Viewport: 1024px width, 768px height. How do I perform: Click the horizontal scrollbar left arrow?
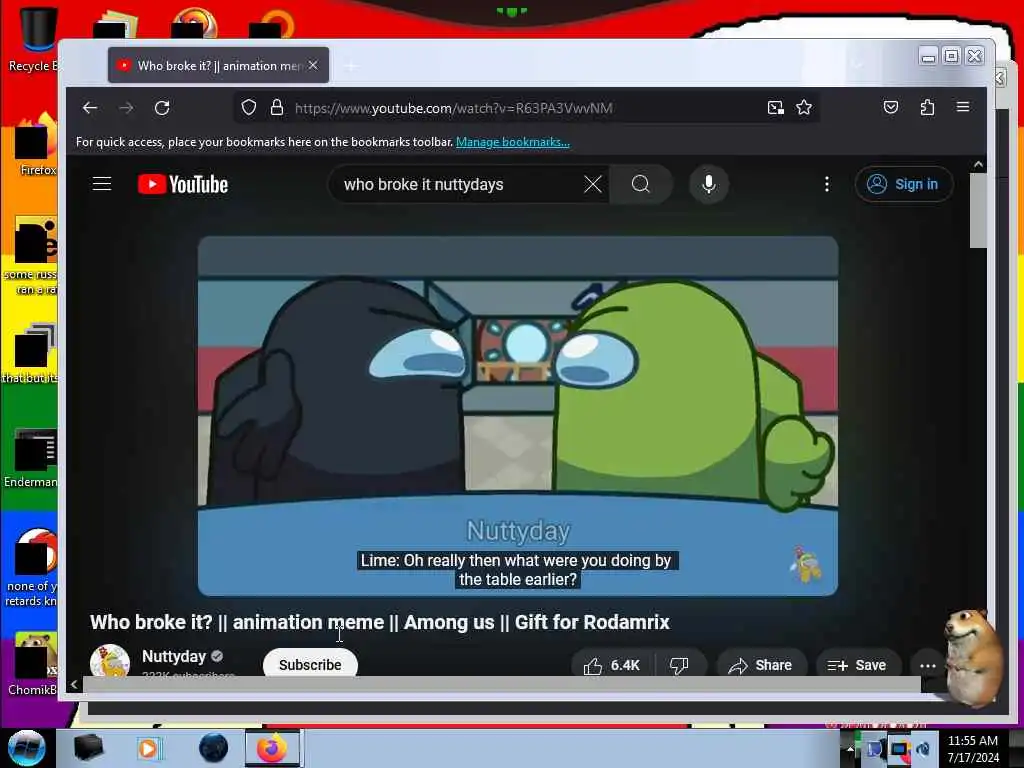click(74, 684)
